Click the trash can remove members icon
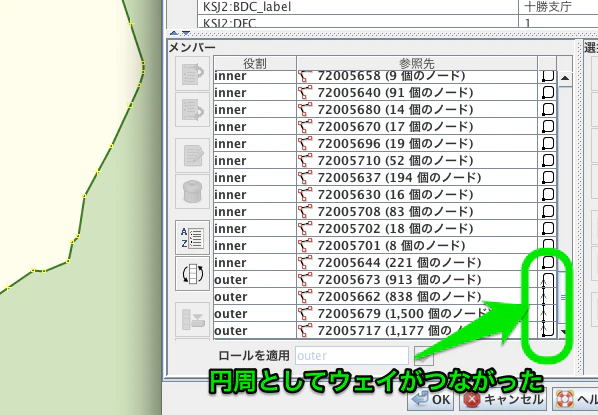The image size is (598, 415). point(192,191)
